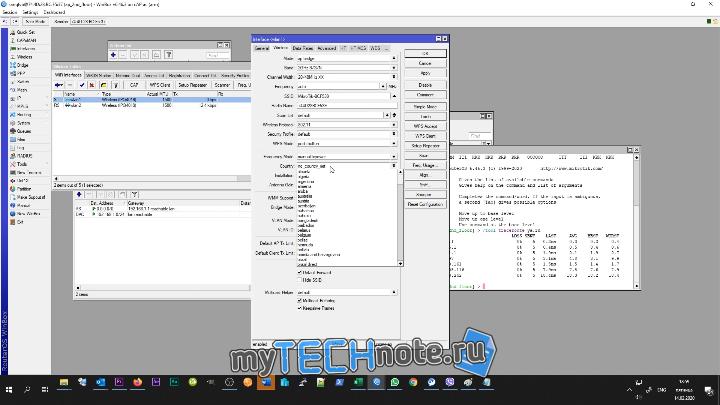The height and width of the screenshot is (405, 720).
Task: Open the Access List tab in Wireless Tables
Action: 154,75
